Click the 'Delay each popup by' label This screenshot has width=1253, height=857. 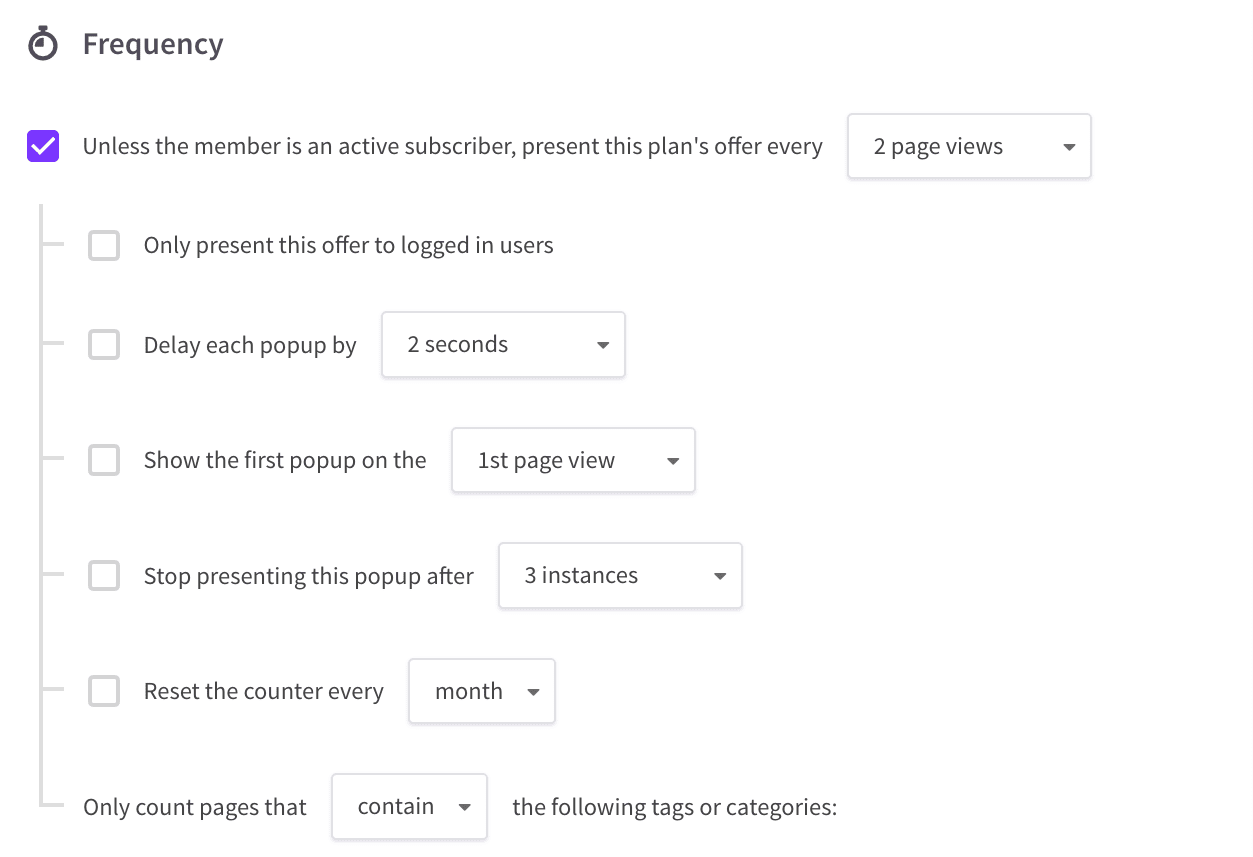coord(250,346)
